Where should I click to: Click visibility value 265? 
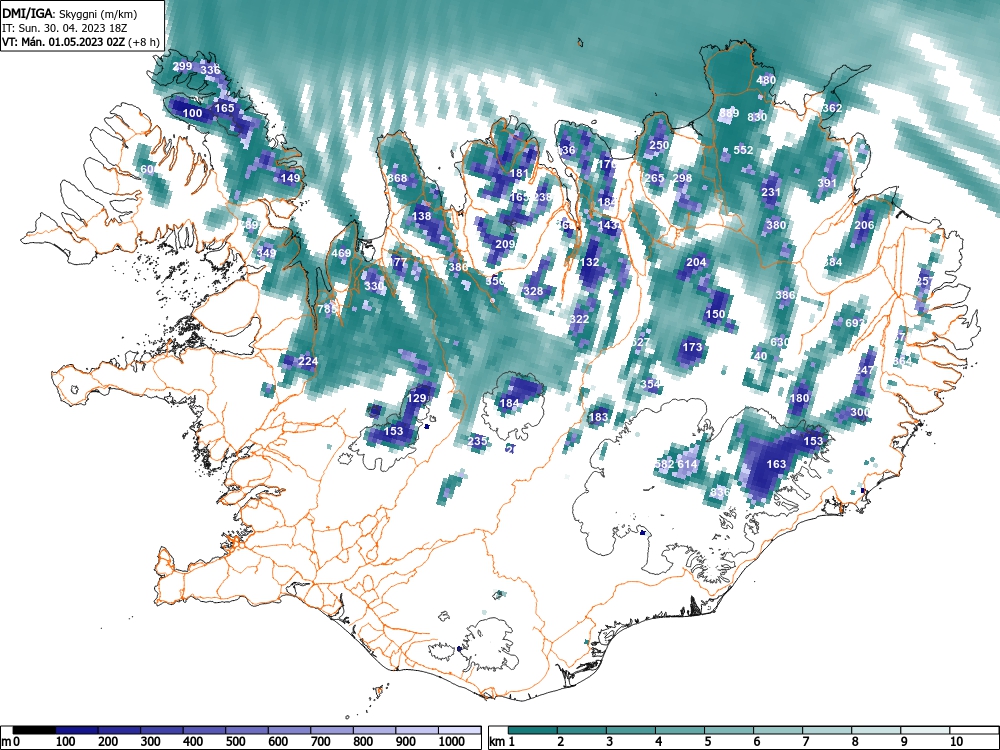pyautogui.click(x=654, y=179)
